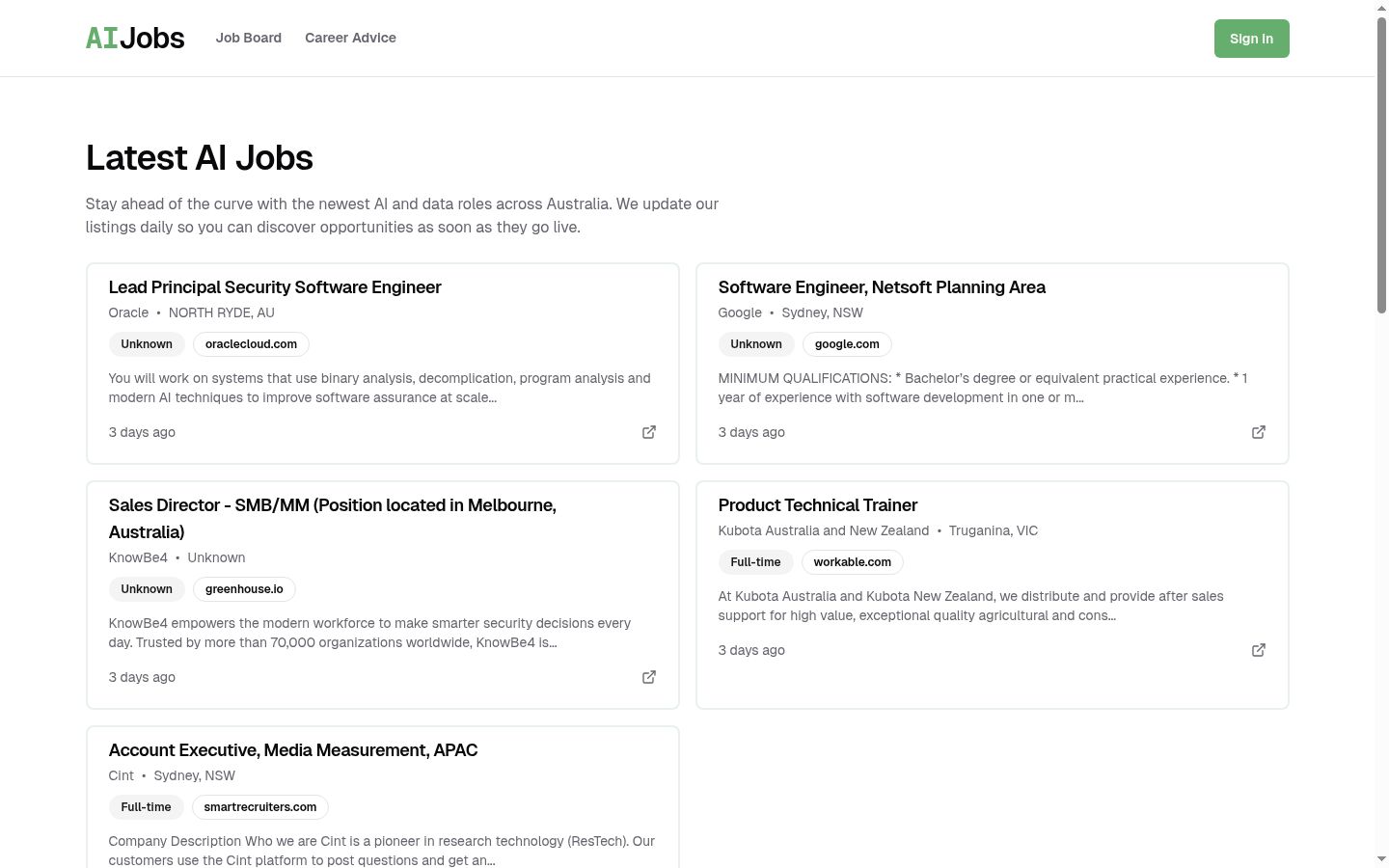Go to Career Advice page
Viewport: 1389px width, 868px height.
point(350,38)
